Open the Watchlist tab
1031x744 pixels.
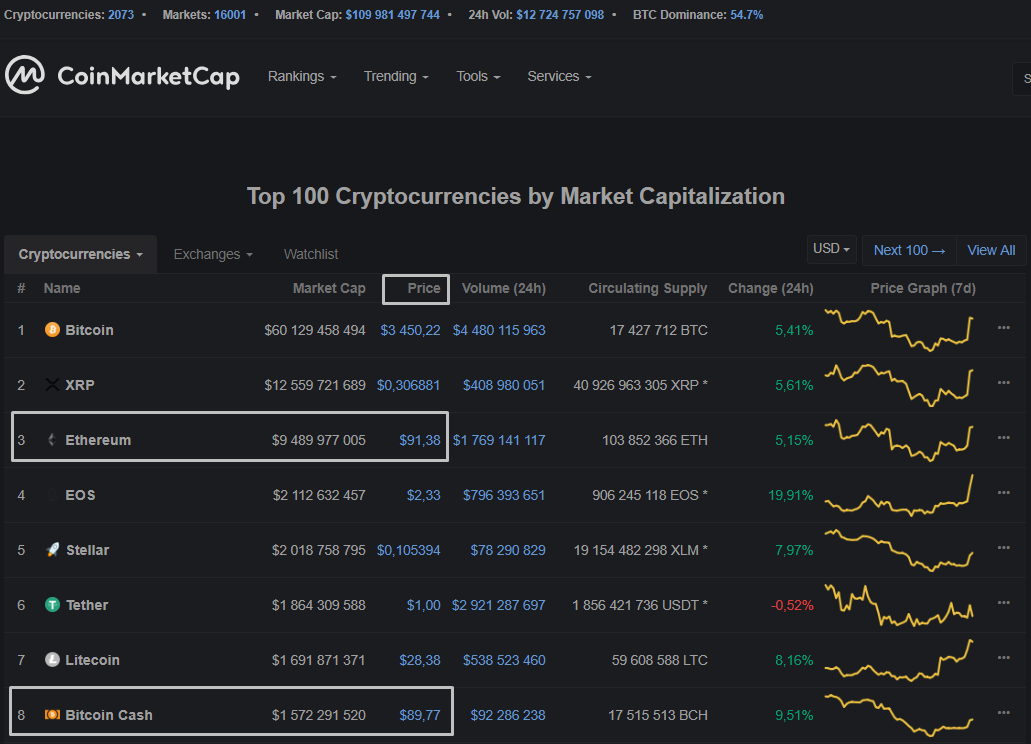click(x=310, y=253)
